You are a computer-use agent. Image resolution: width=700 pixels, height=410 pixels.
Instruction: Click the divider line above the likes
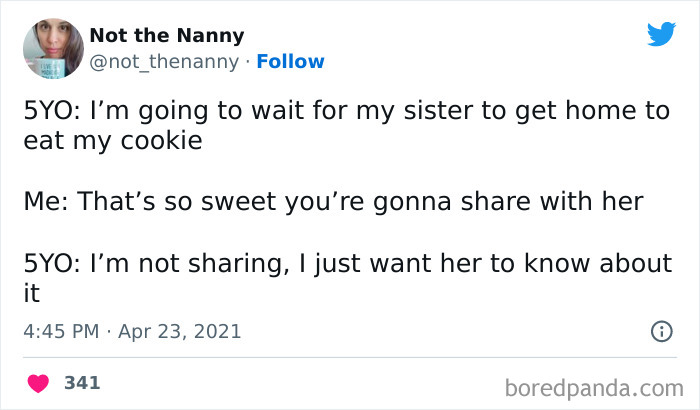pos(350,357)
